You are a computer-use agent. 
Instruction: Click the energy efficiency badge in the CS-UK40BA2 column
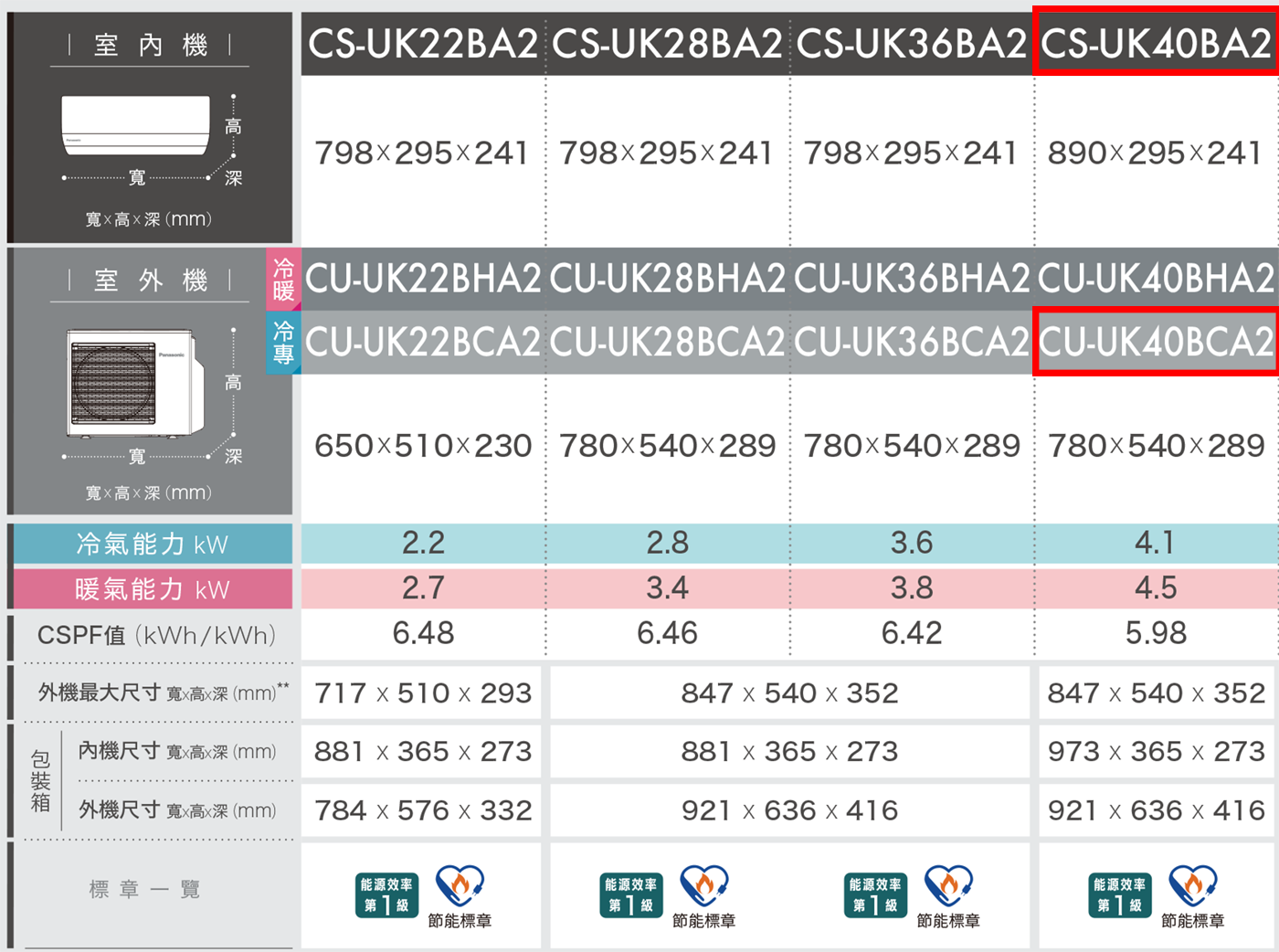point(1120,895)
